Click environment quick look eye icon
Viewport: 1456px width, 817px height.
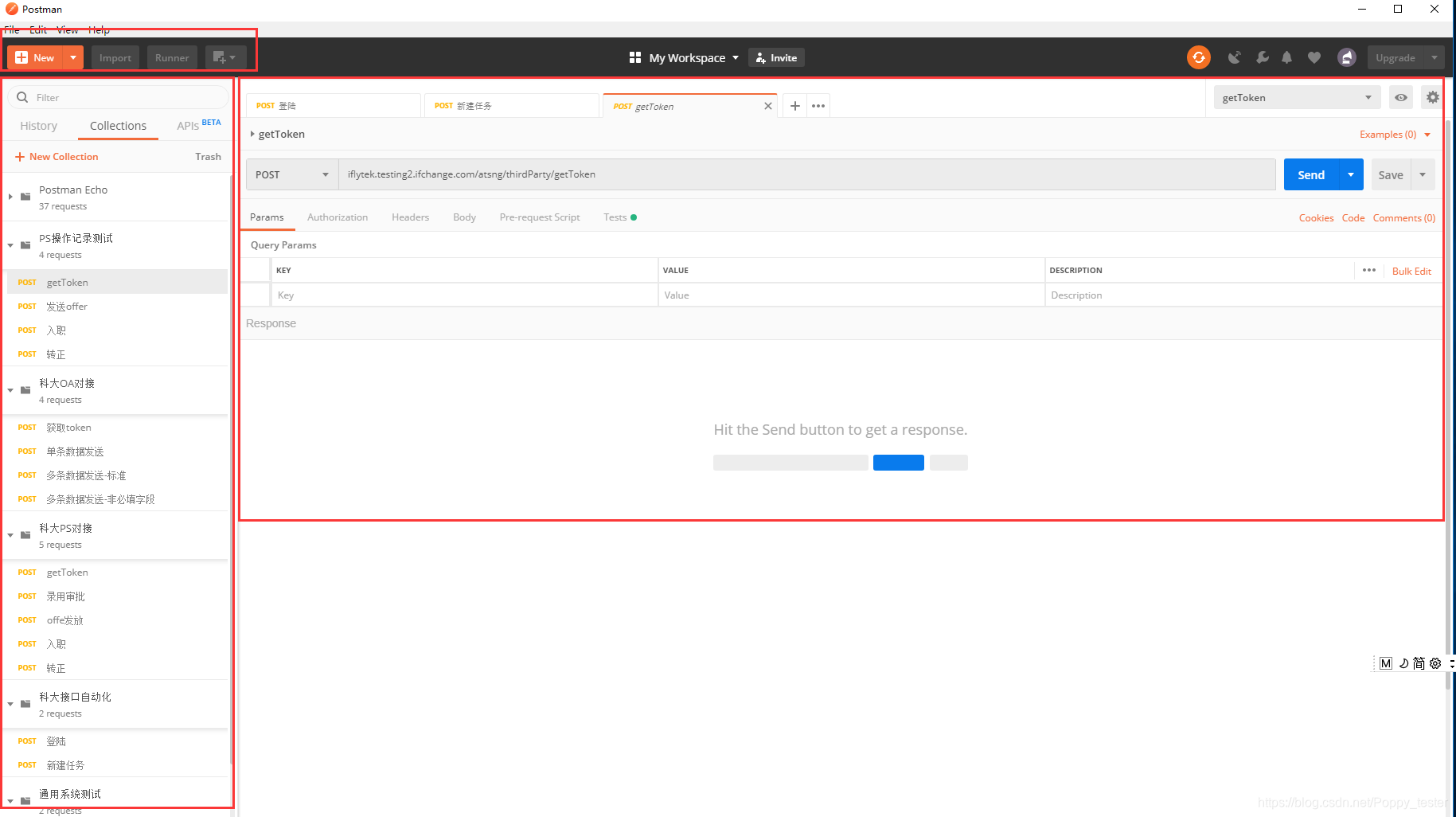(x=1401, y=97)
